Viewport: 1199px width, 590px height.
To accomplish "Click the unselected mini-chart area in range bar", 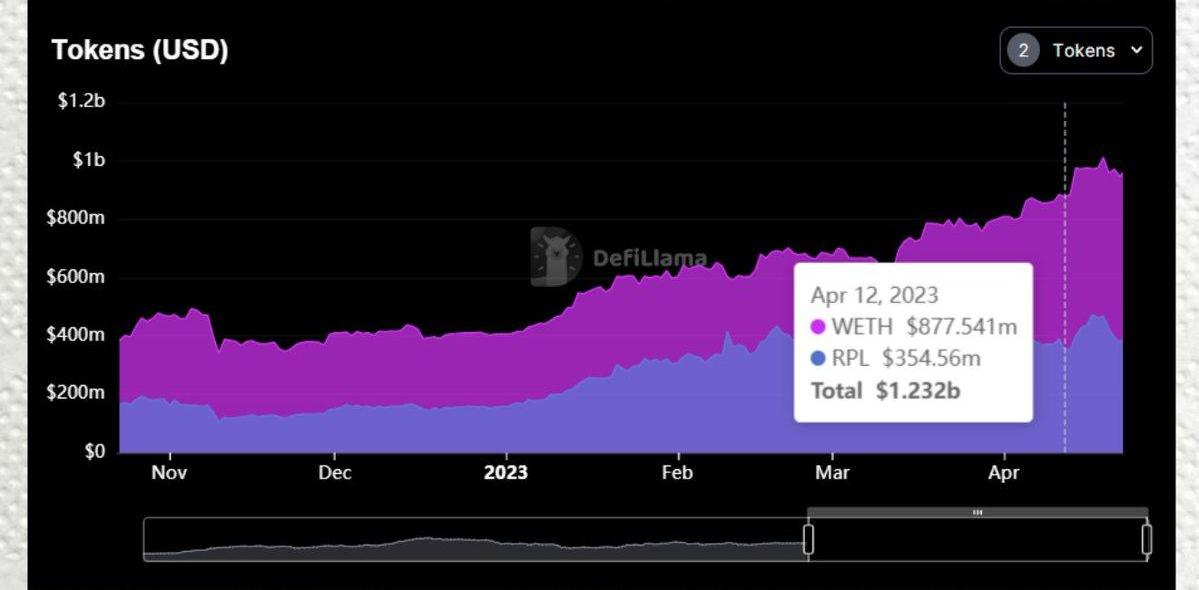I will point(475,539).
